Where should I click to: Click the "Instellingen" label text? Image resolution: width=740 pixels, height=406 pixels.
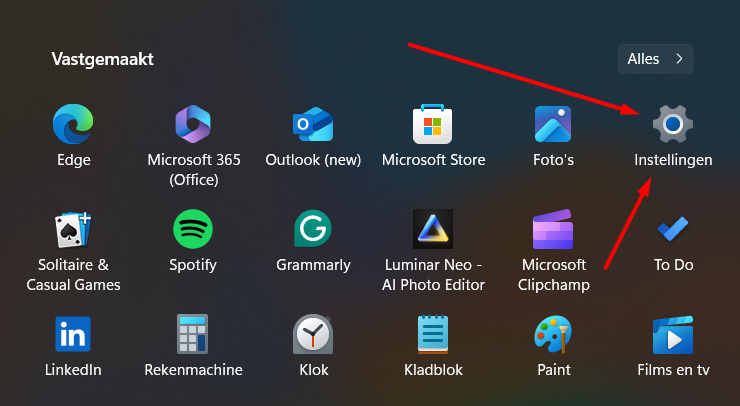(673, 160)
